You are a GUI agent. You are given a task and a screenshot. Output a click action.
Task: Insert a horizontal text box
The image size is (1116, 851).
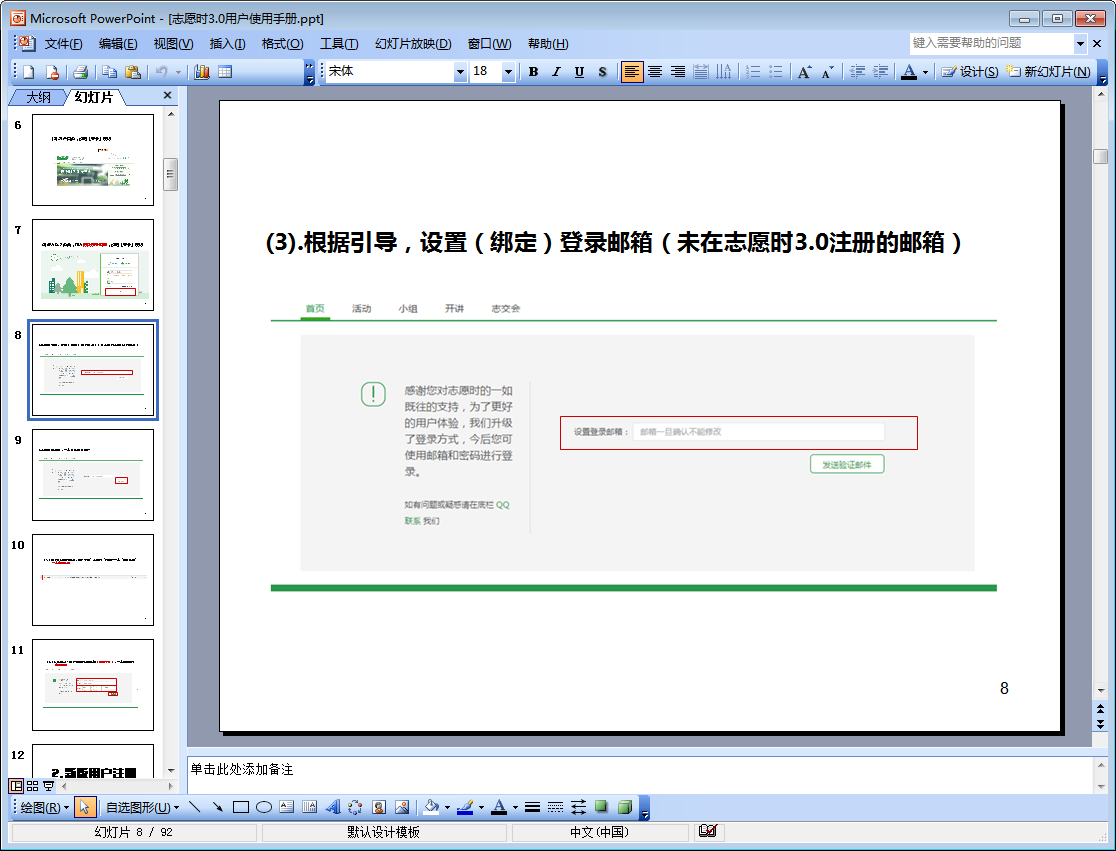[x=286, y=807]
